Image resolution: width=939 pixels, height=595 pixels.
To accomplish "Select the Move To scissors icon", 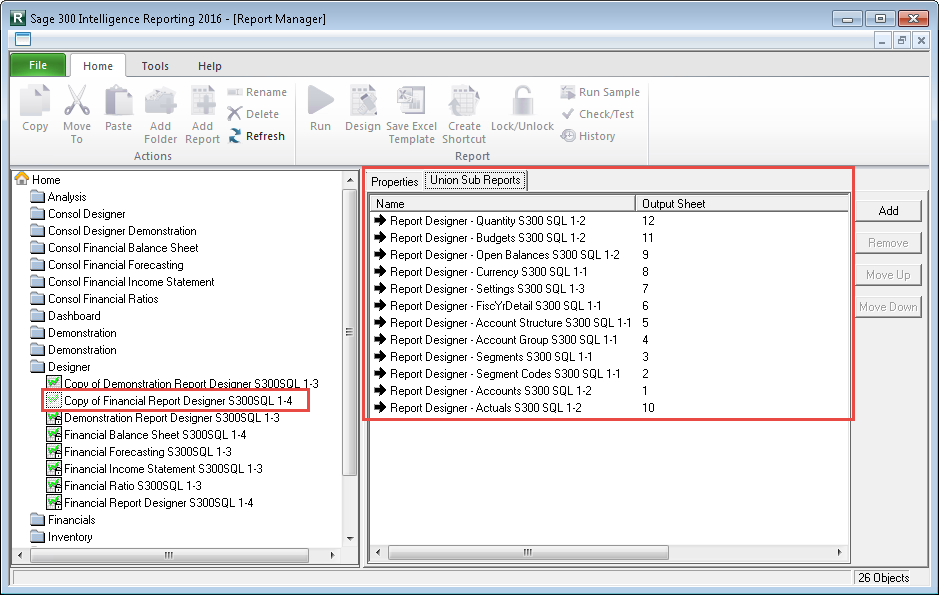I will [x=77, y=101].
